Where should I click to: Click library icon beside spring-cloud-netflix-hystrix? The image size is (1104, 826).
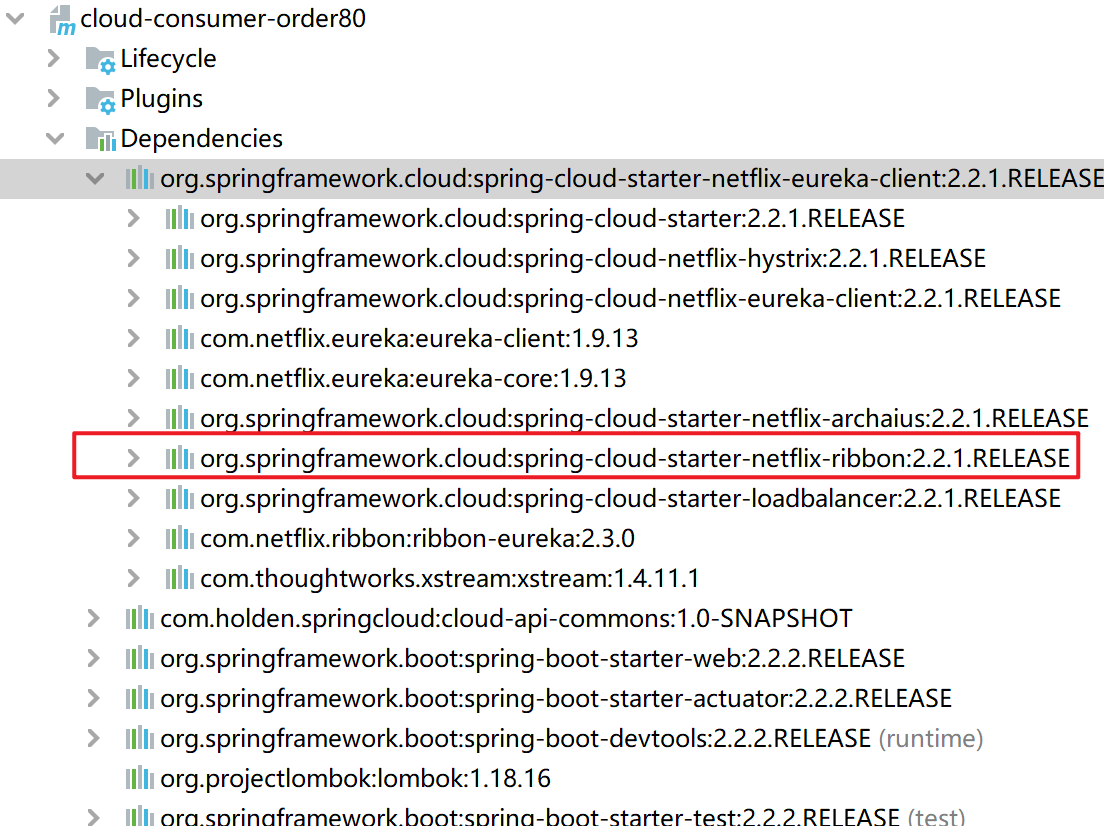(179, 259)
